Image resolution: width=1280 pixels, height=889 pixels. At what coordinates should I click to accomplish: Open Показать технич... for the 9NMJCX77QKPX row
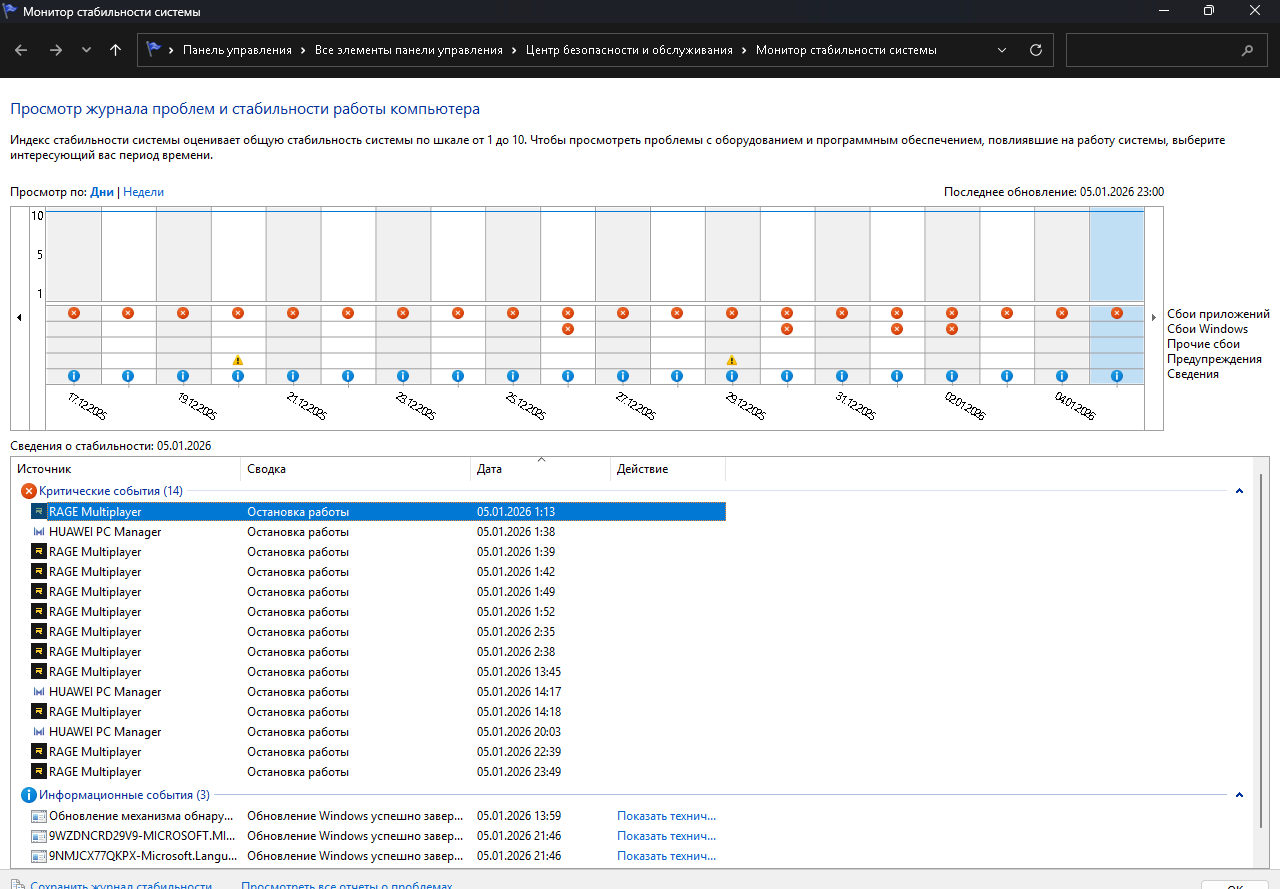667,856
